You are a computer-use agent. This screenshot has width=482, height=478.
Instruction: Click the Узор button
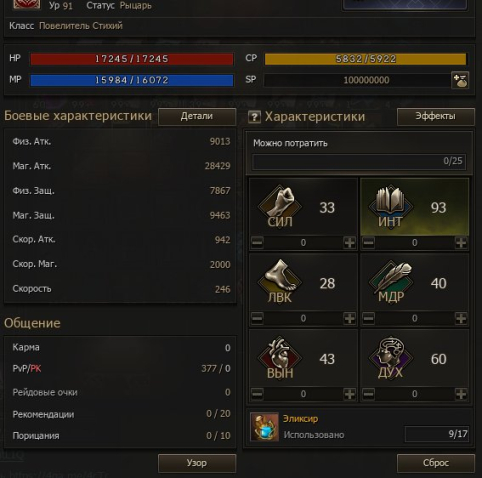click(x=197, y=463)
